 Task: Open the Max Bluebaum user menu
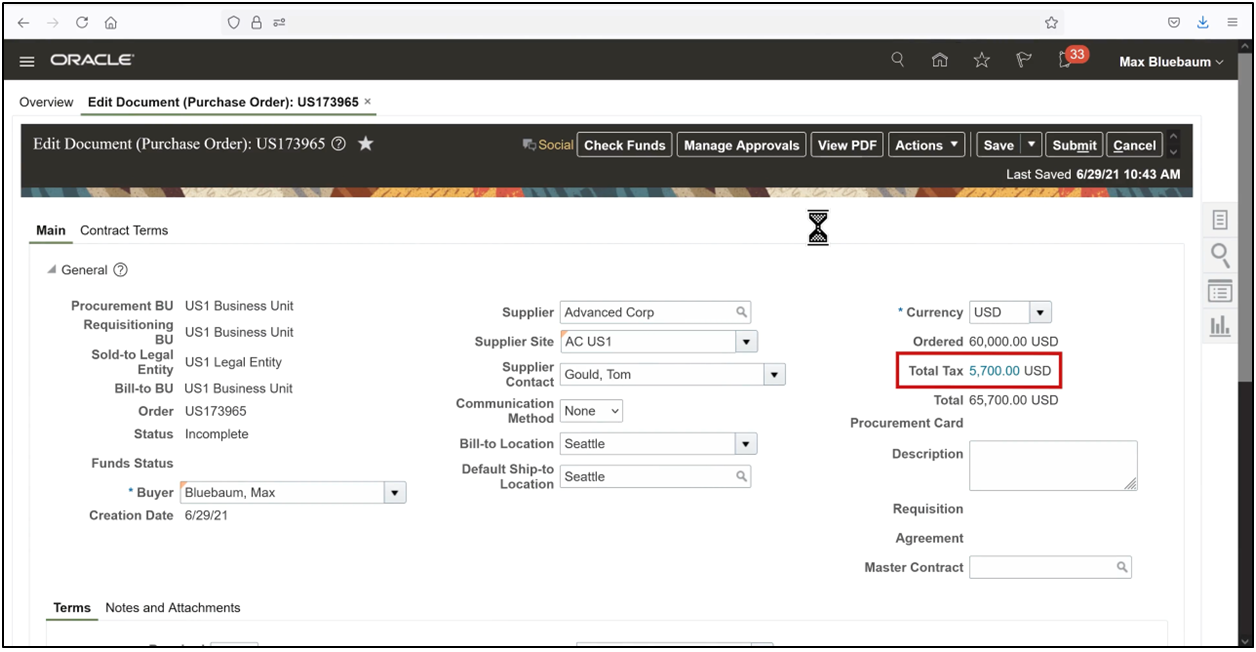[1169, 61]
